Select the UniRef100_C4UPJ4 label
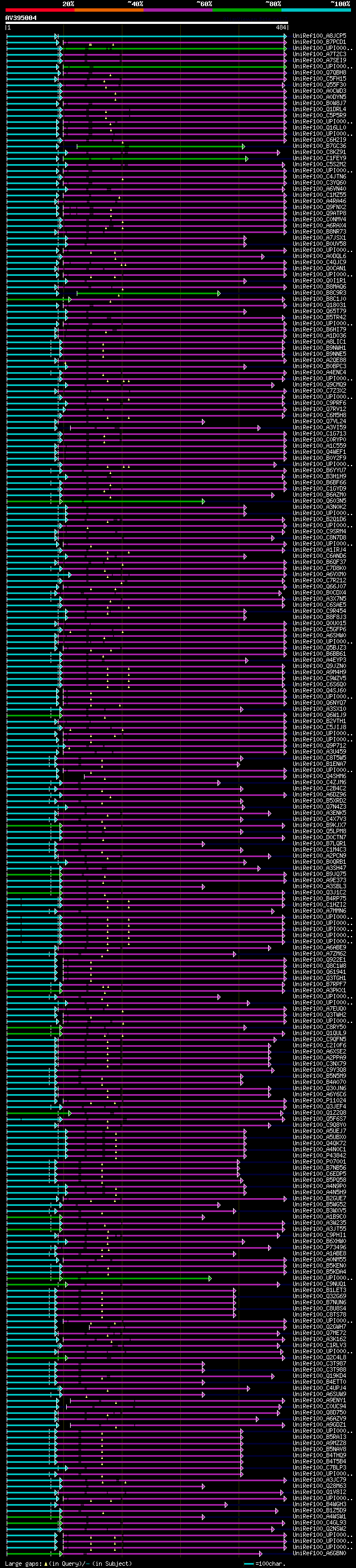This screenshot has height=1568, width=356. pyautogui.click(x=319, y=1388)
